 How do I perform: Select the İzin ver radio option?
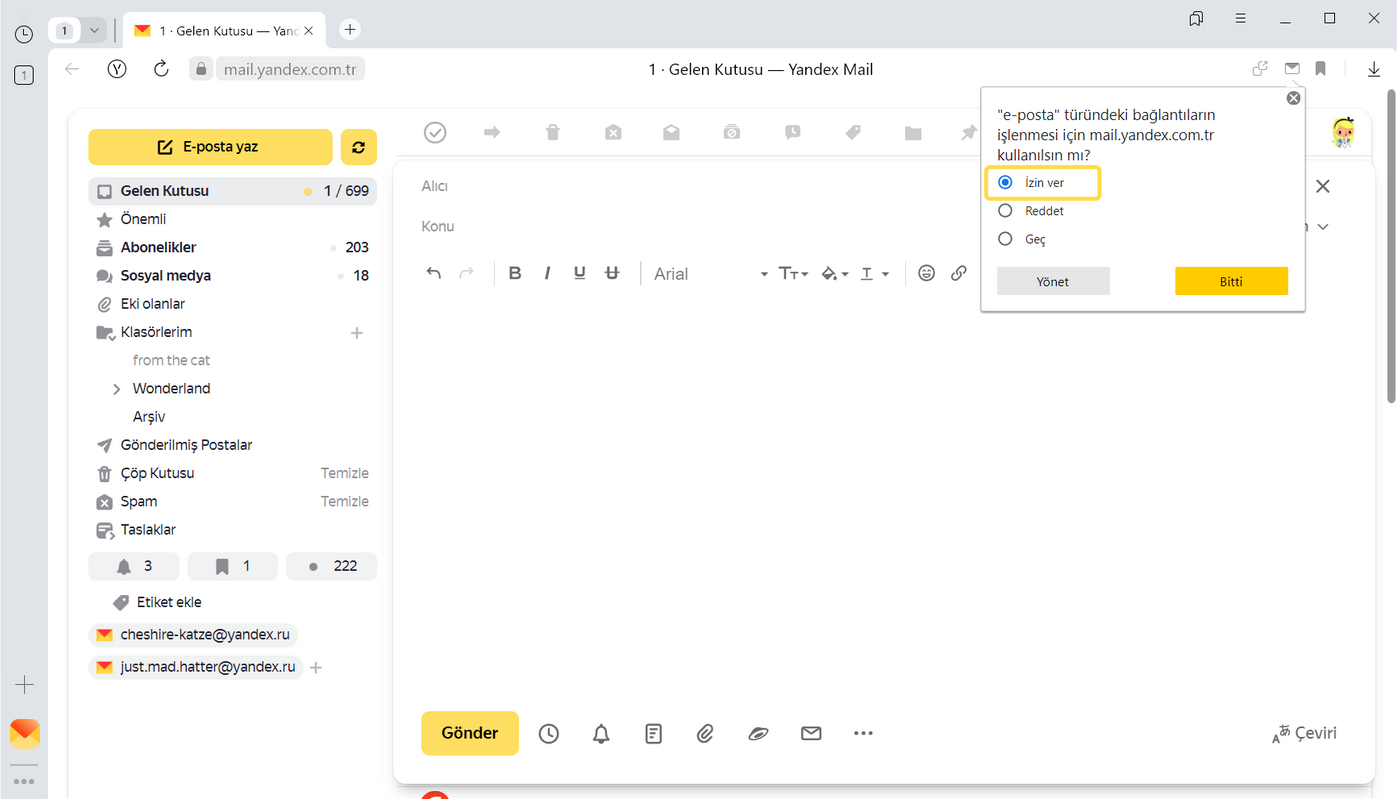pyautogui.click(x=1006, y=183)
